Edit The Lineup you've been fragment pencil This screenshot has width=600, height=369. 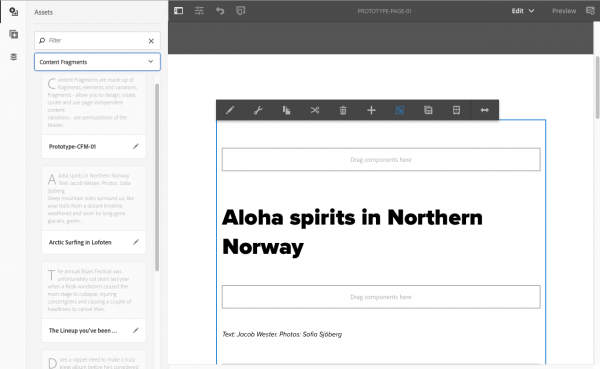(x=136, y=330)
